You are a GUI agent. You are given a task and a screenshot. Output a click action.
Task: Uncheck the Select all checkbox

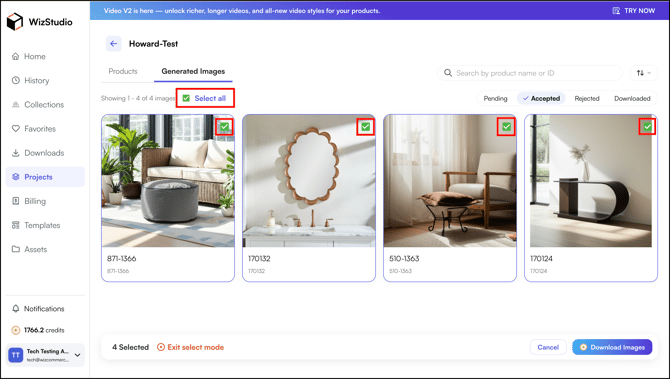[x=186, y=98]
